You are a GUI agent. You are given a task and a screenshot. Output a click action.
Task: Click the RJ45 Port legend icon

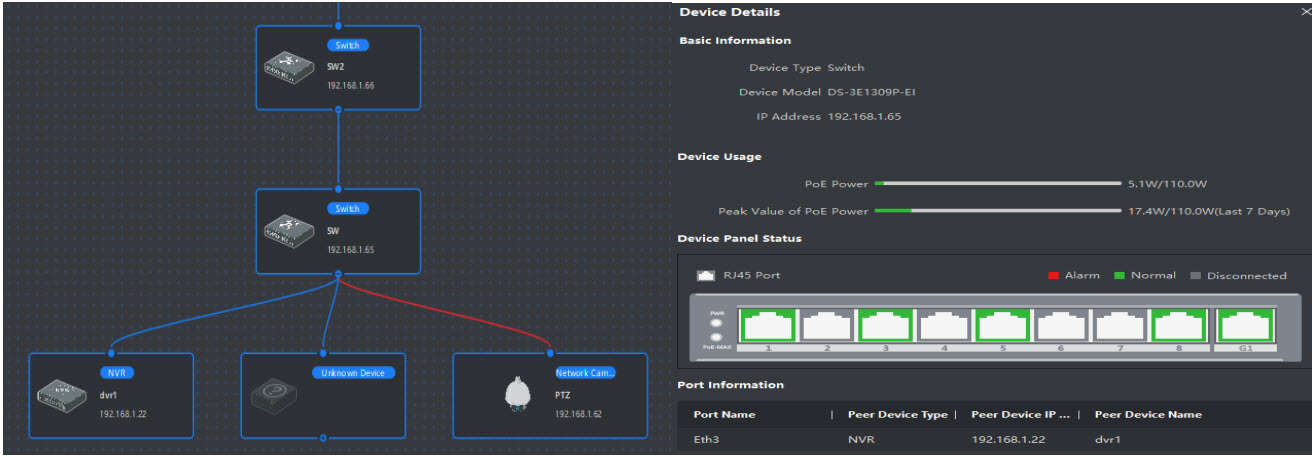(705, 275)
